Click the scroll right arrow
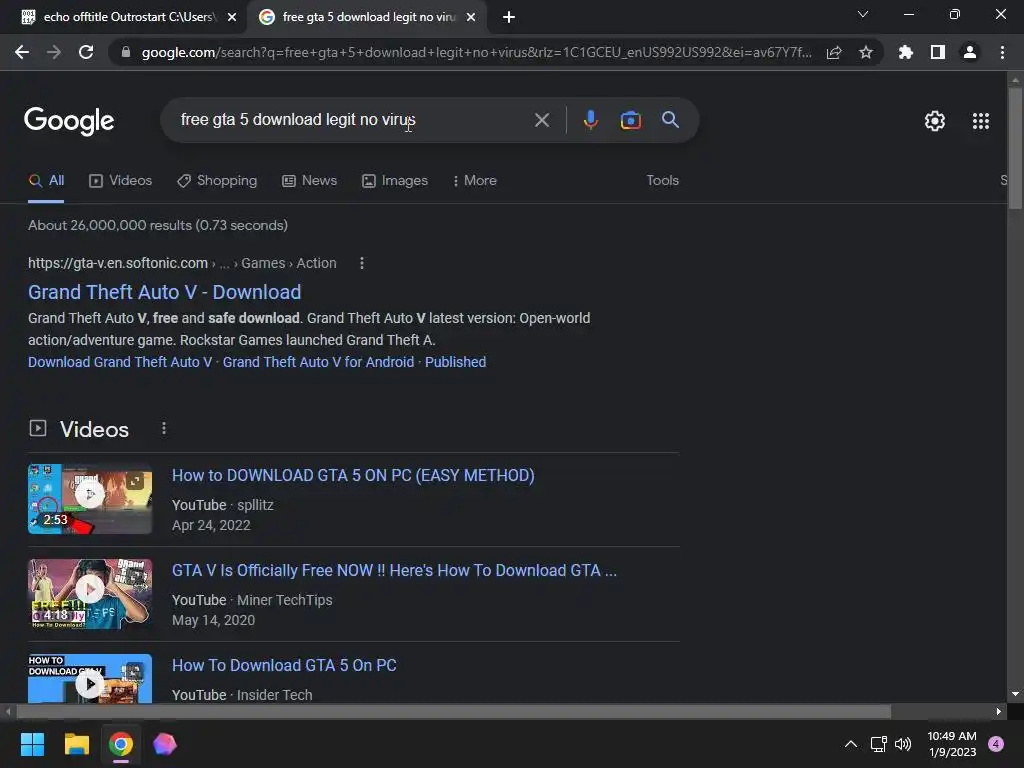This screenshot has height=768, width=1024. tap(998, 711)
